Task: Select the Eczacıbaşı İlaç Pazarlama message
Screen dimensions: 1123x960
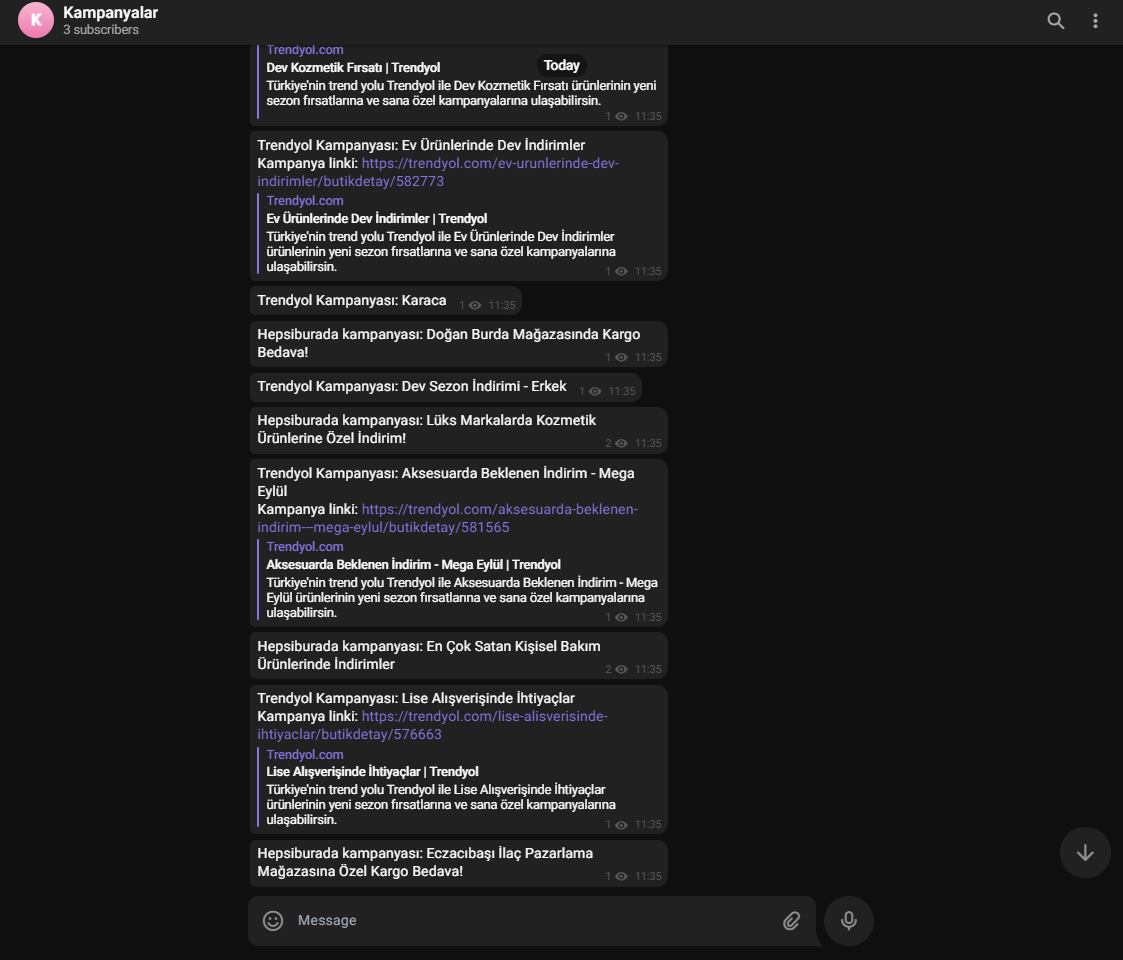Action: (x=458, y=863)
